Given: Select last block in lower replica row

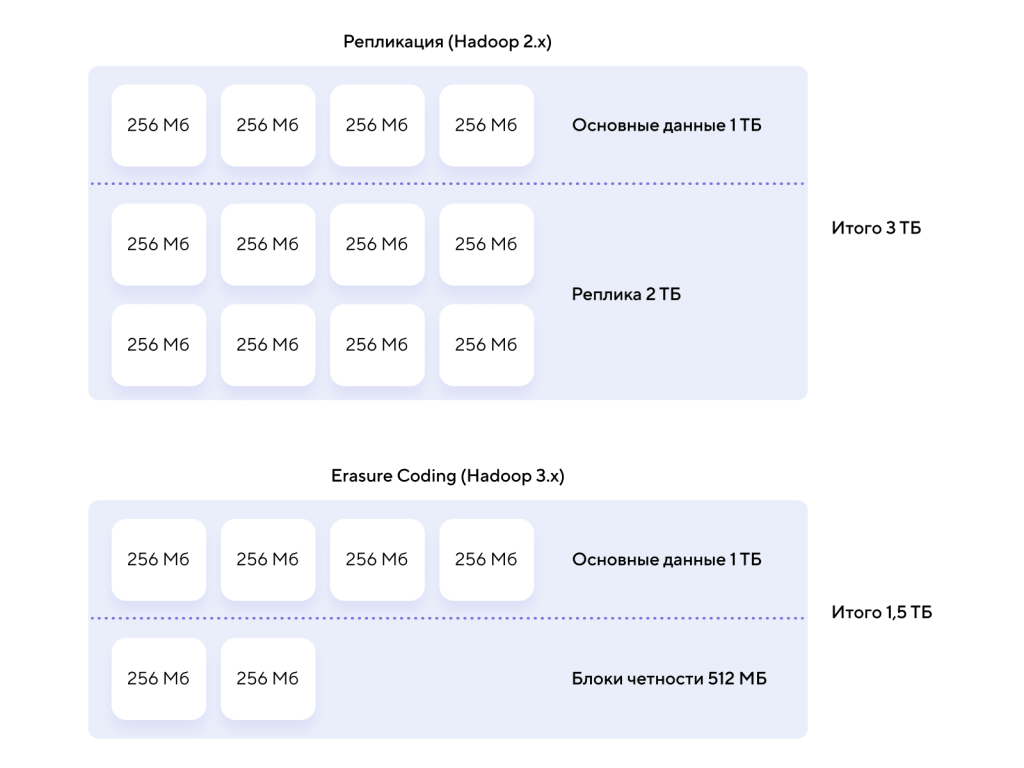Looking at the screenshot, I should pos(487,345).
